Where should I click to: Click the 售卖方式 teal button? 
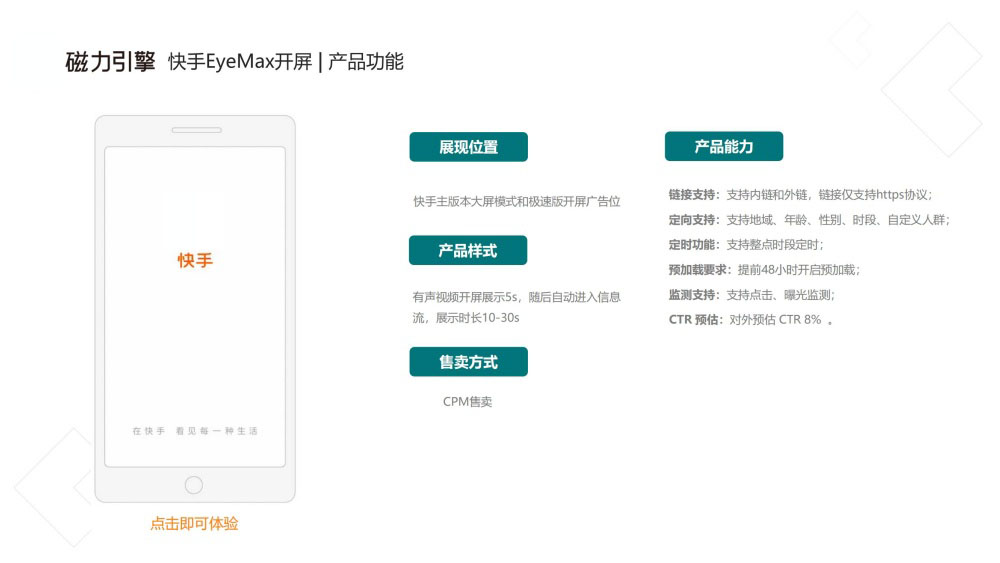click(468, 362)
